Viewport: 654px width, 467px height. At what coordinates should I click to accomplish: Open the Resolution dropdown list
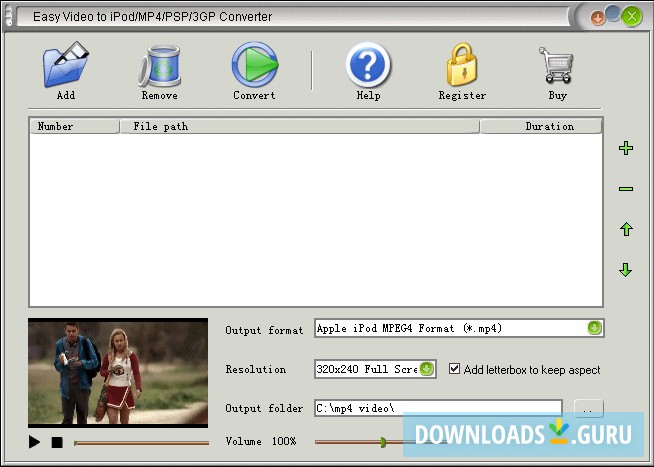pos(427,369)
